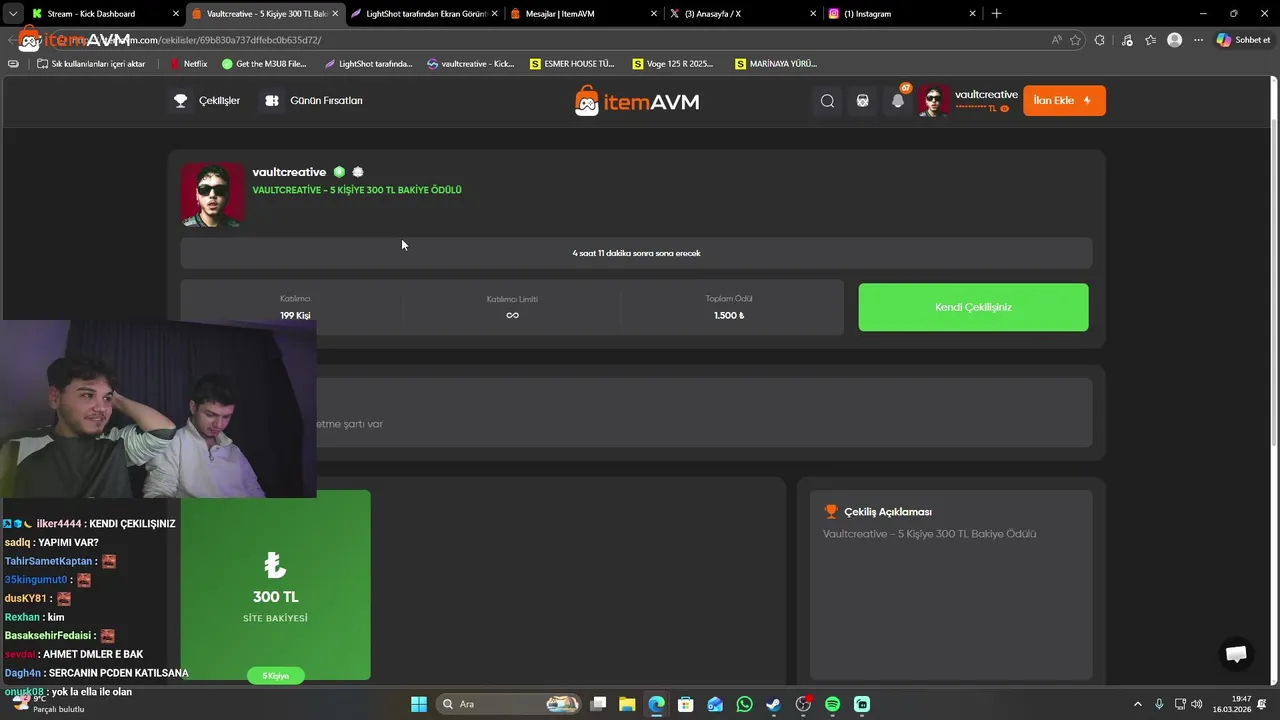Click the '1.500 ₺' total prize value
This screenshot has height=720, width=1280.
click(x=729, y=315)
